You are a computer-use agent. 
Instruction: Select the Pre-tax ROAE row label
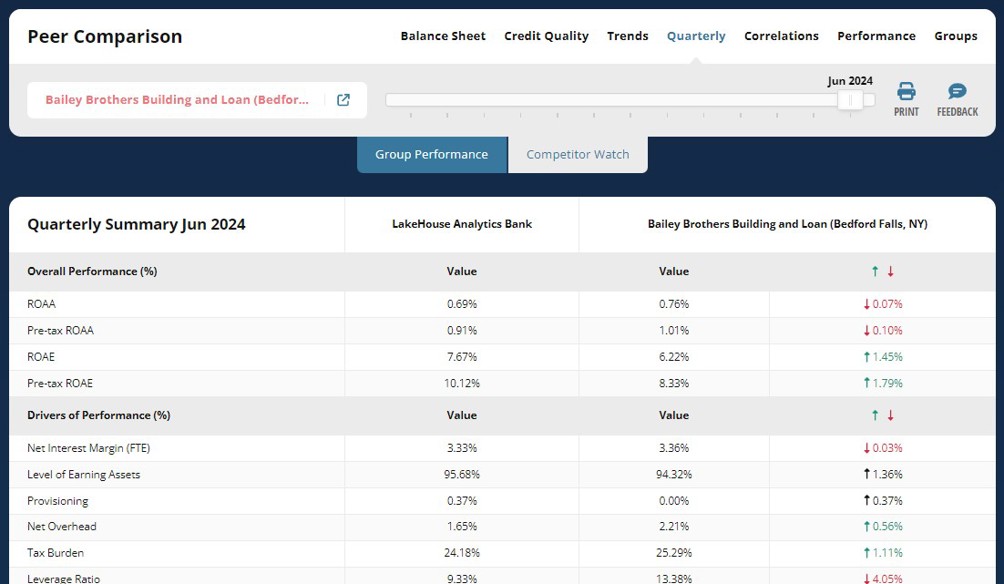(x=60, y=384)
